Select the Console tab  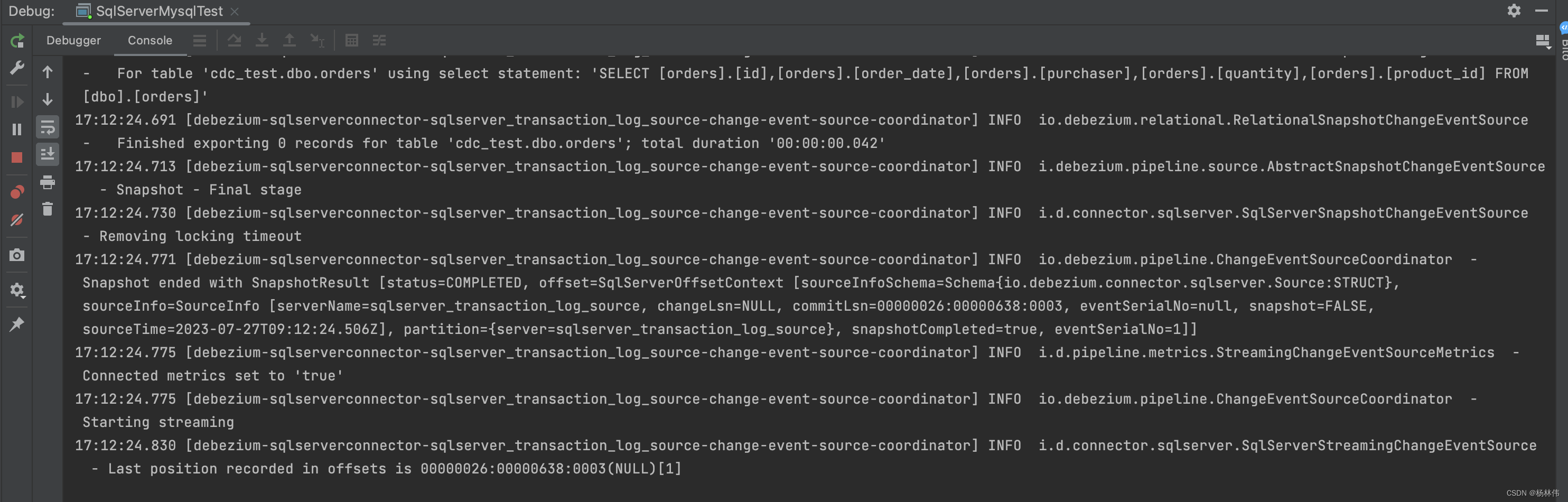149,40
